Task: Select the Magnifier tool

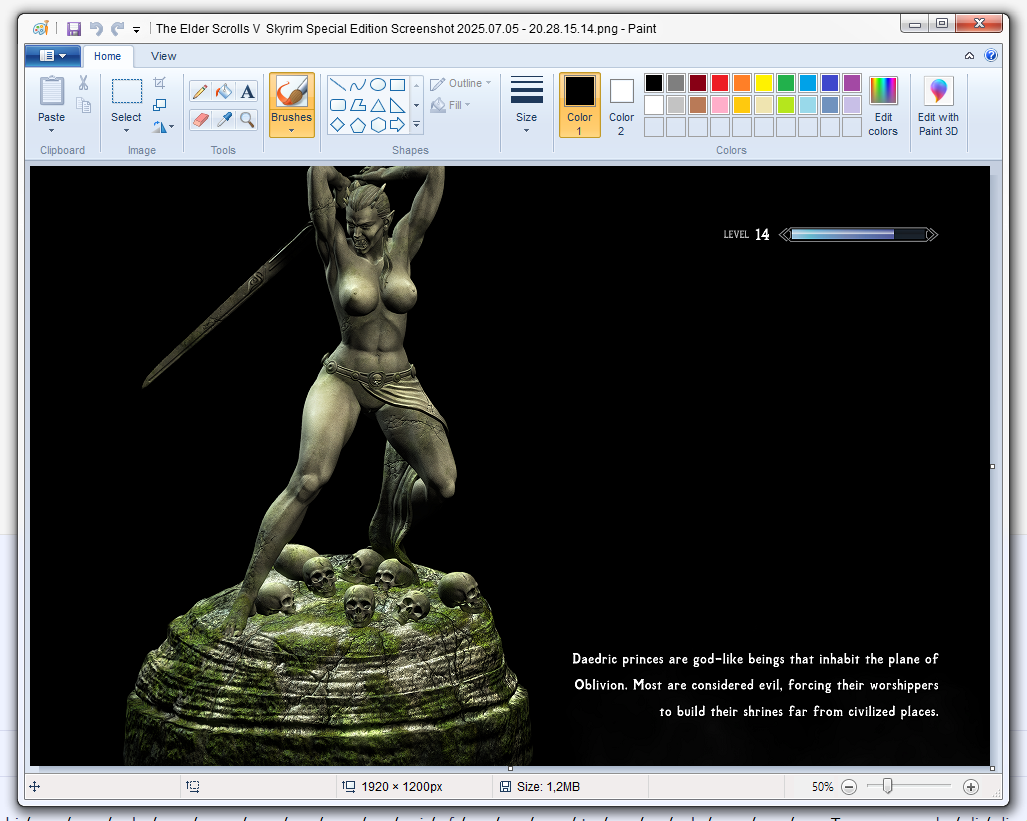Action: pyautogui.click(x=247, y=119)
